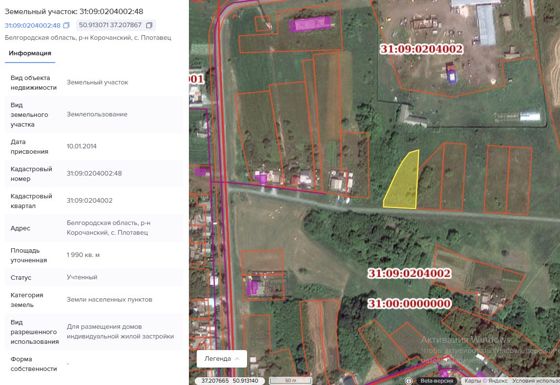Select the title Земельный участок: 31:09:0204002:48
Screen dimensions: 560x385
click(74, 11)
